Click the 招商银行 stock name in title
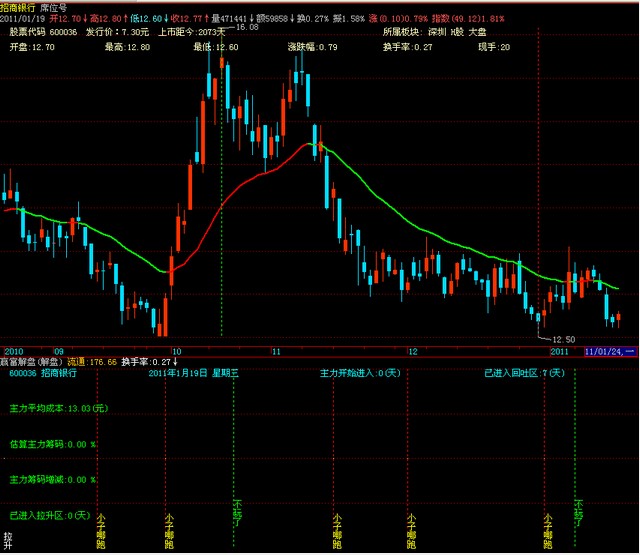Screen dimensions: 640x555 (x=19, y=6)
